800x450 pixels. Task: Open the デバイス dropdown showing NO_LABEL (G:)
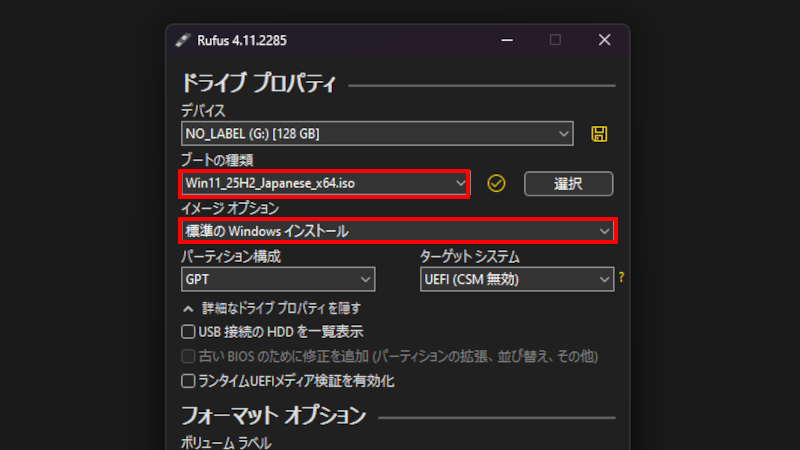click(376, 133)
